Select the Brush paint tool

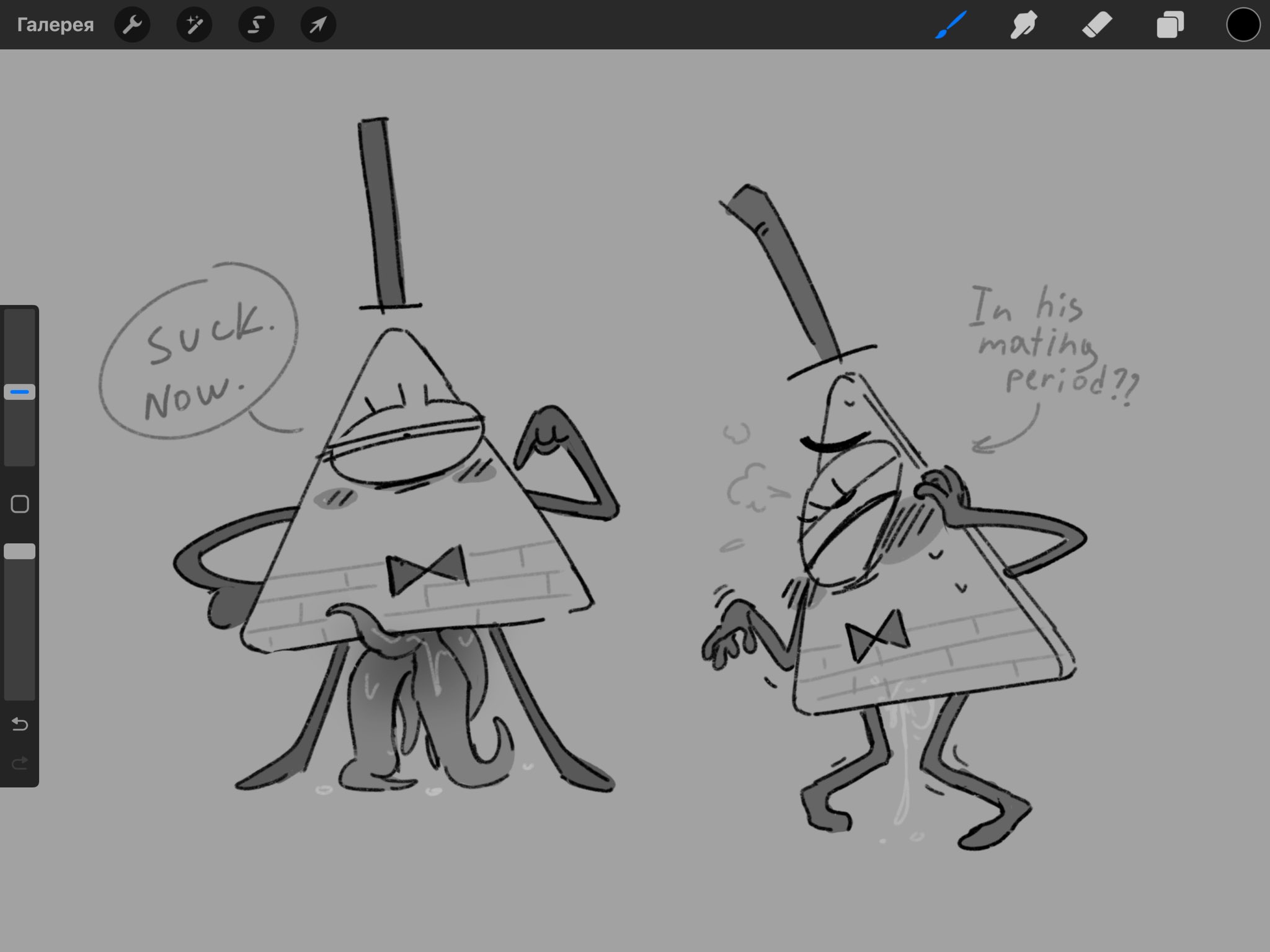click(x=951, y=25)
